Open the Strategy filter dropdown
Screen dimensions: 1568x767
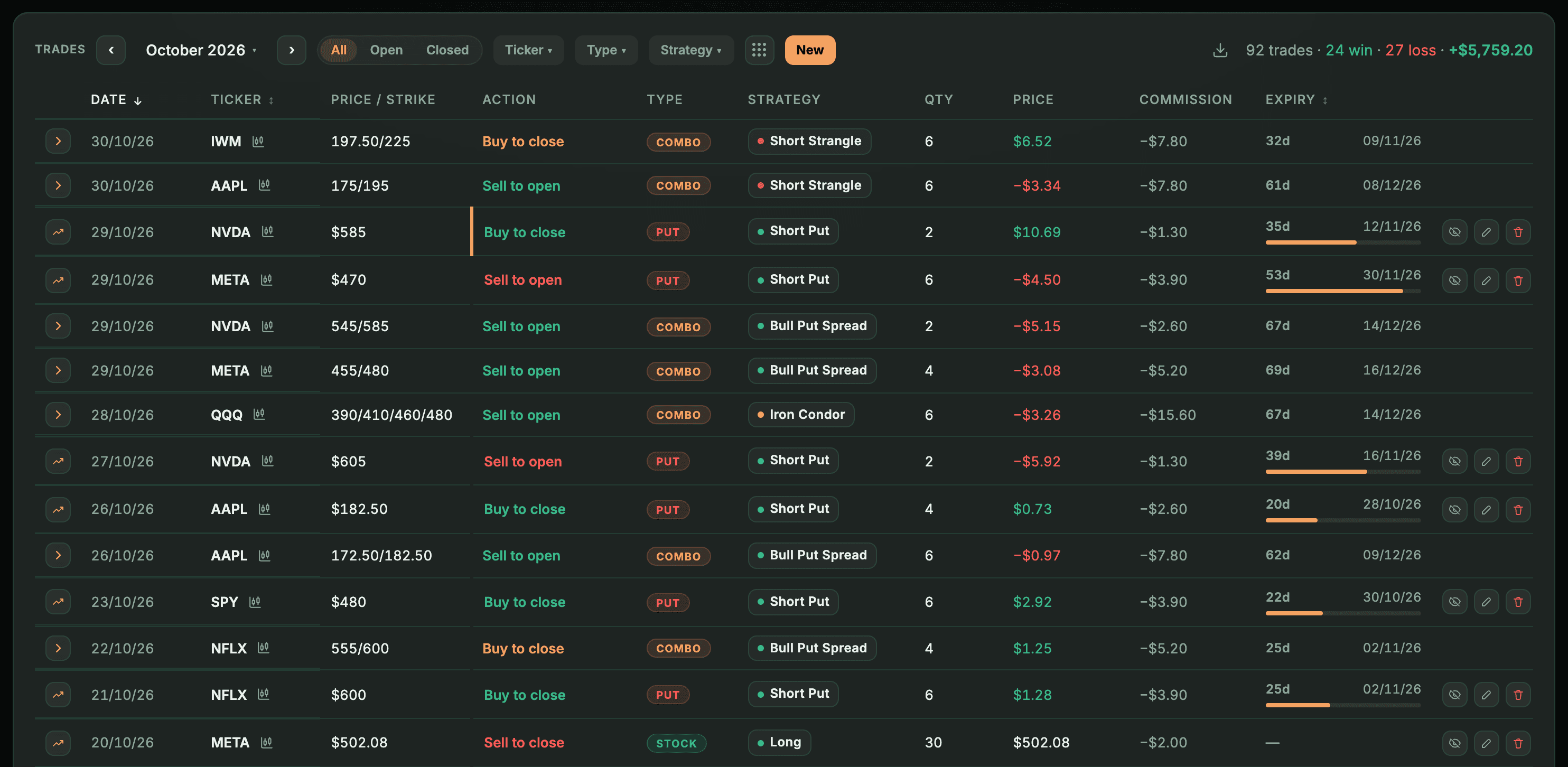[x=691, y=50]
